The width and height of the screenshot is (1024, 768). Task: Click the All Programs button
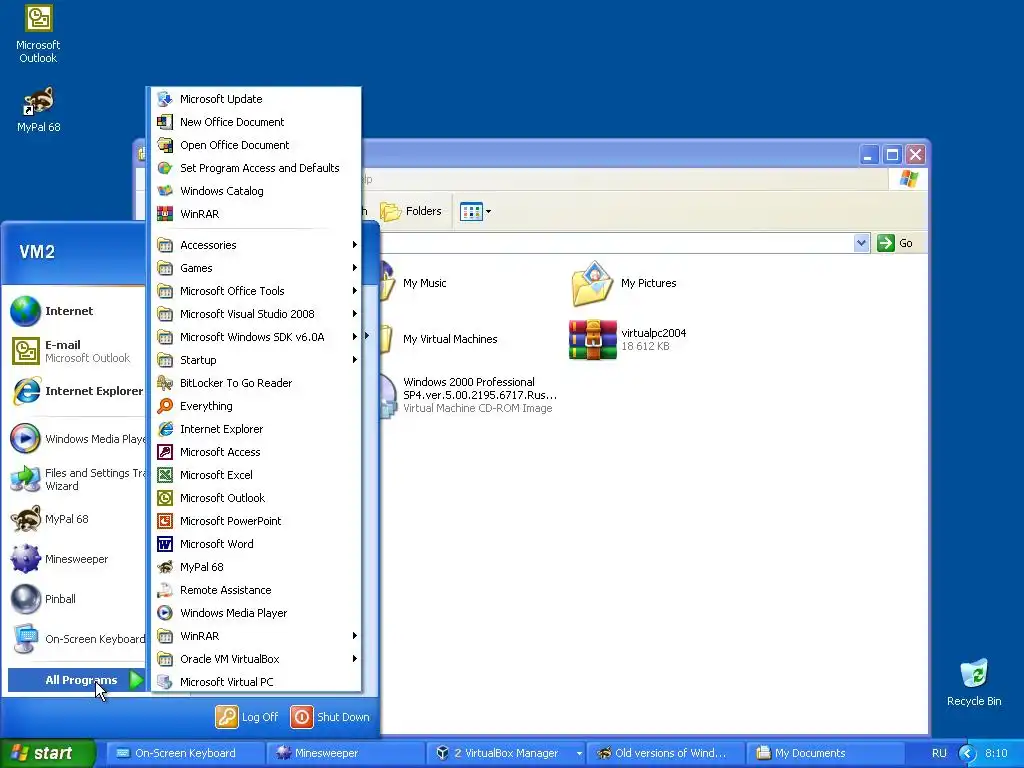point(76,680)
